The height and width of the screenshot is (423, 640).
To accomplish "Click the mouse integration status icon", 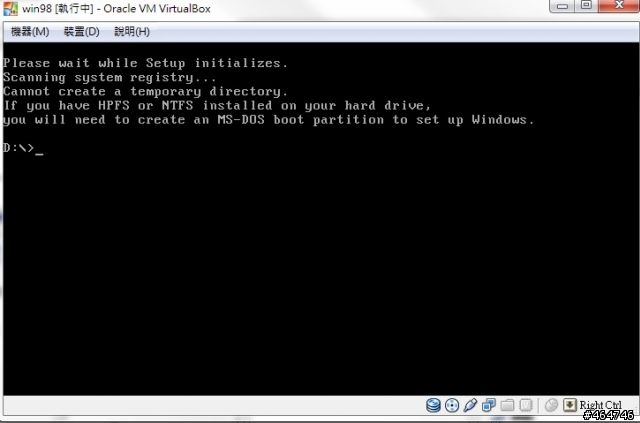I will 551,405.
